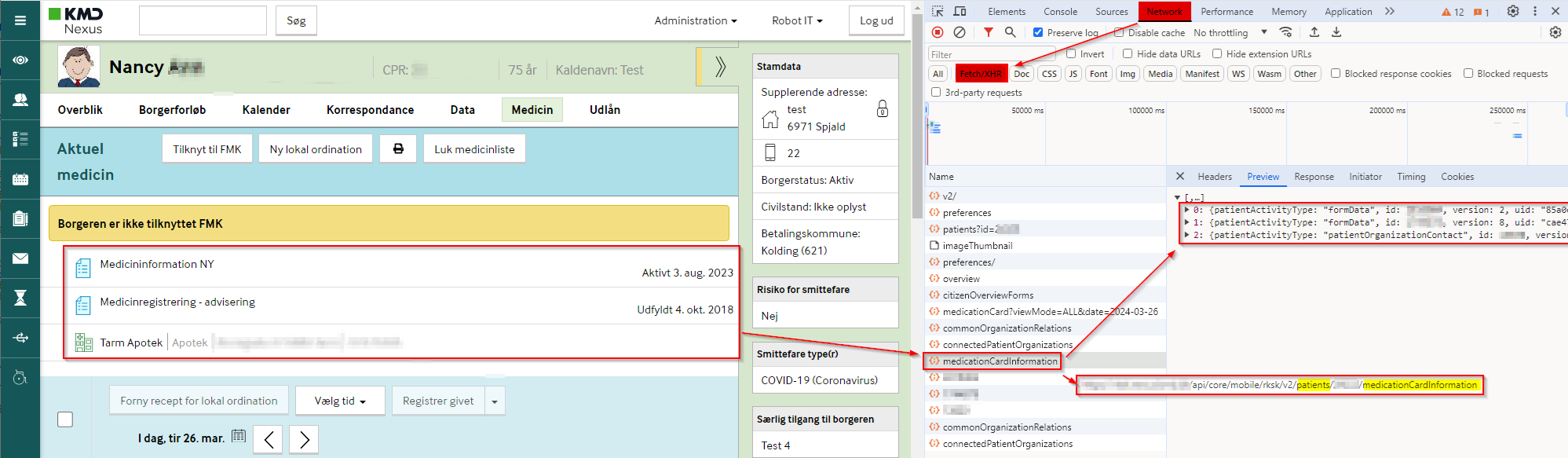This screenshot has height=458, width=1568.
Task: Enable Hide data URLs
Action: [1128, 53]
